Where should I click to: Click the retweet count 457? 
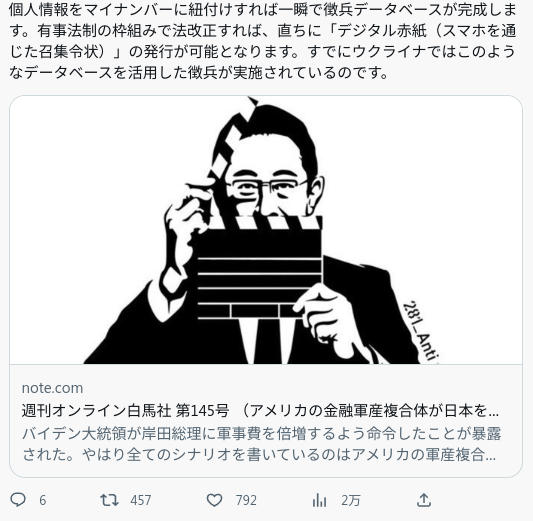[140, 500]
